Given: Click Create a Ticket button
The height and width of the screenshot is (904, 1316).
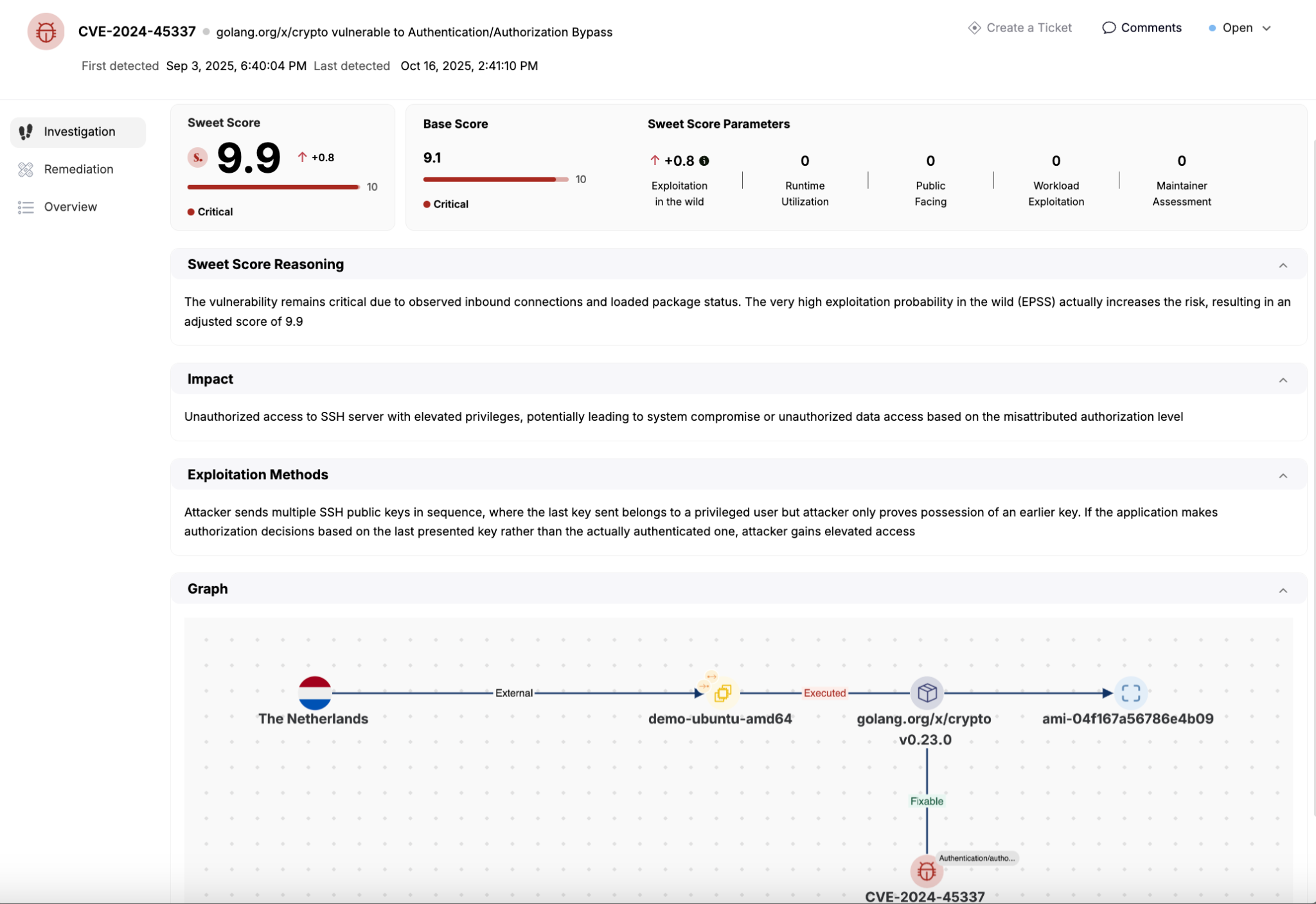Looking at the screenshot, I should (x=1020, y=28).
